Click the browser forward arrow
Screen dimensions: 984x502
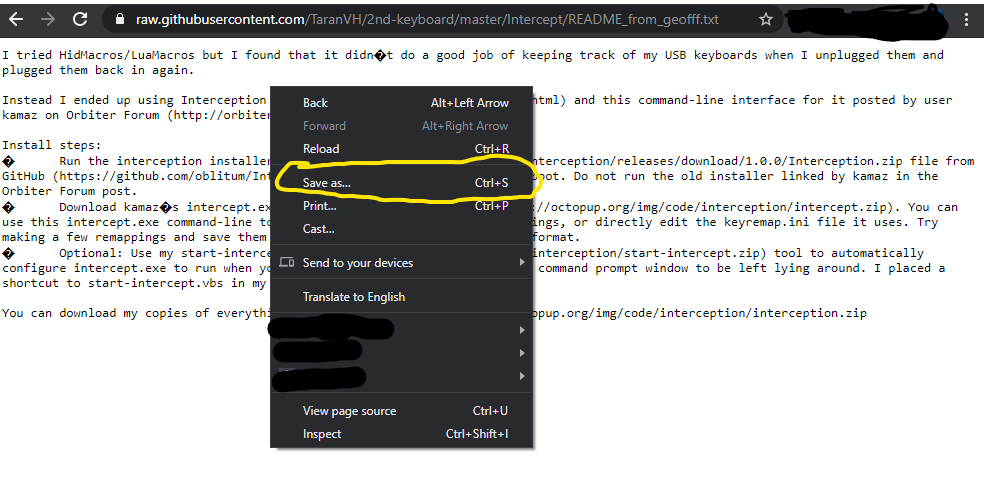click(x=48, y=19)
